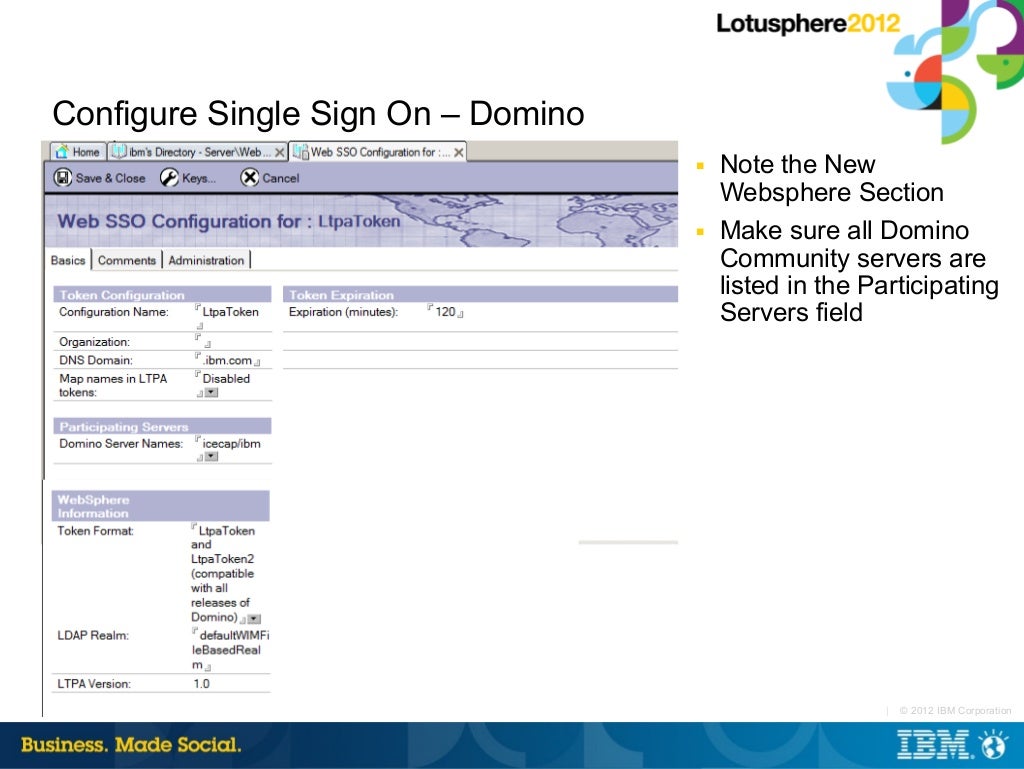Image resolution: width=1024 pixels, height=769 pixels.
Task: Click the IBM logo in footer
Action: [935, 745]
